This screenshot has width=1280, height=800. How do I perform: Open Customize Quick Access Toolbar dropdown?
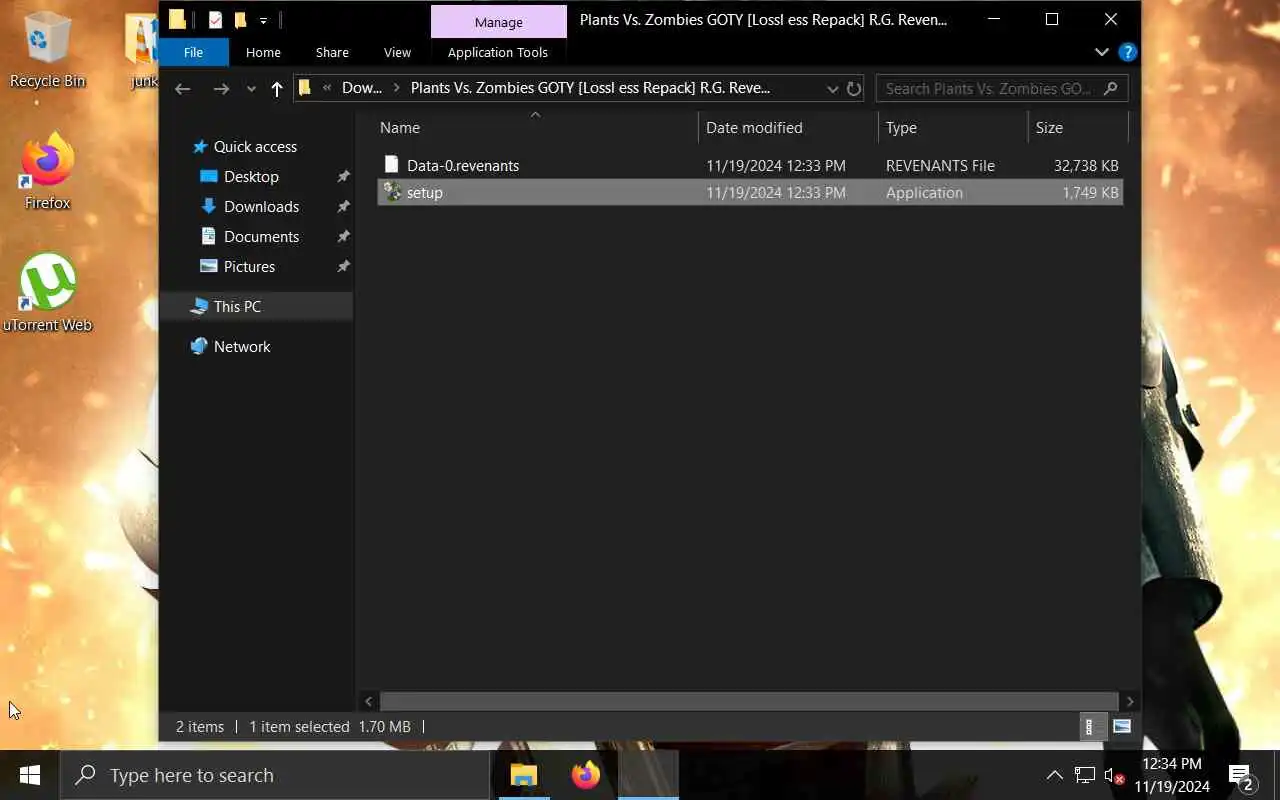[x=263, y=20]
